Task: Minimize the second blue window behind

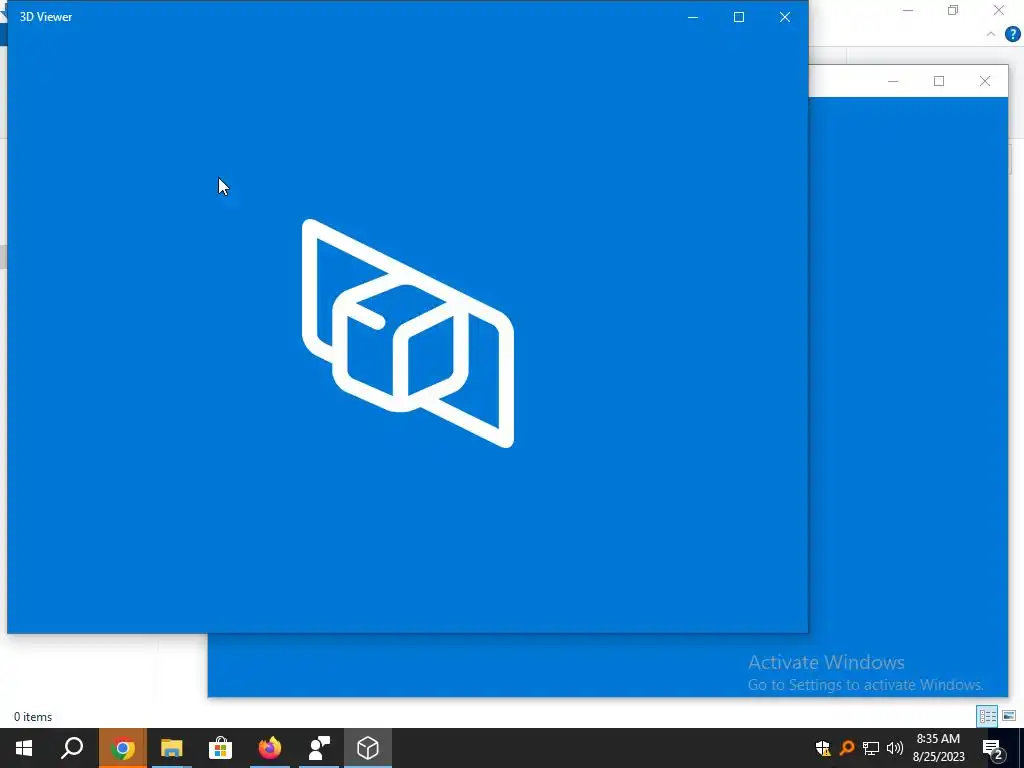Action: (893, 81)
